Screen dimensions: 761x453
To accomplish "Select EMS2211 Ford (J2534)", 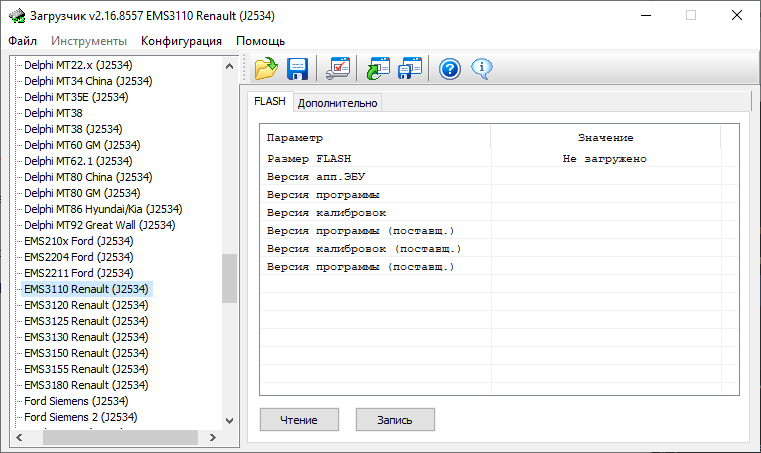I will (79, 273).
